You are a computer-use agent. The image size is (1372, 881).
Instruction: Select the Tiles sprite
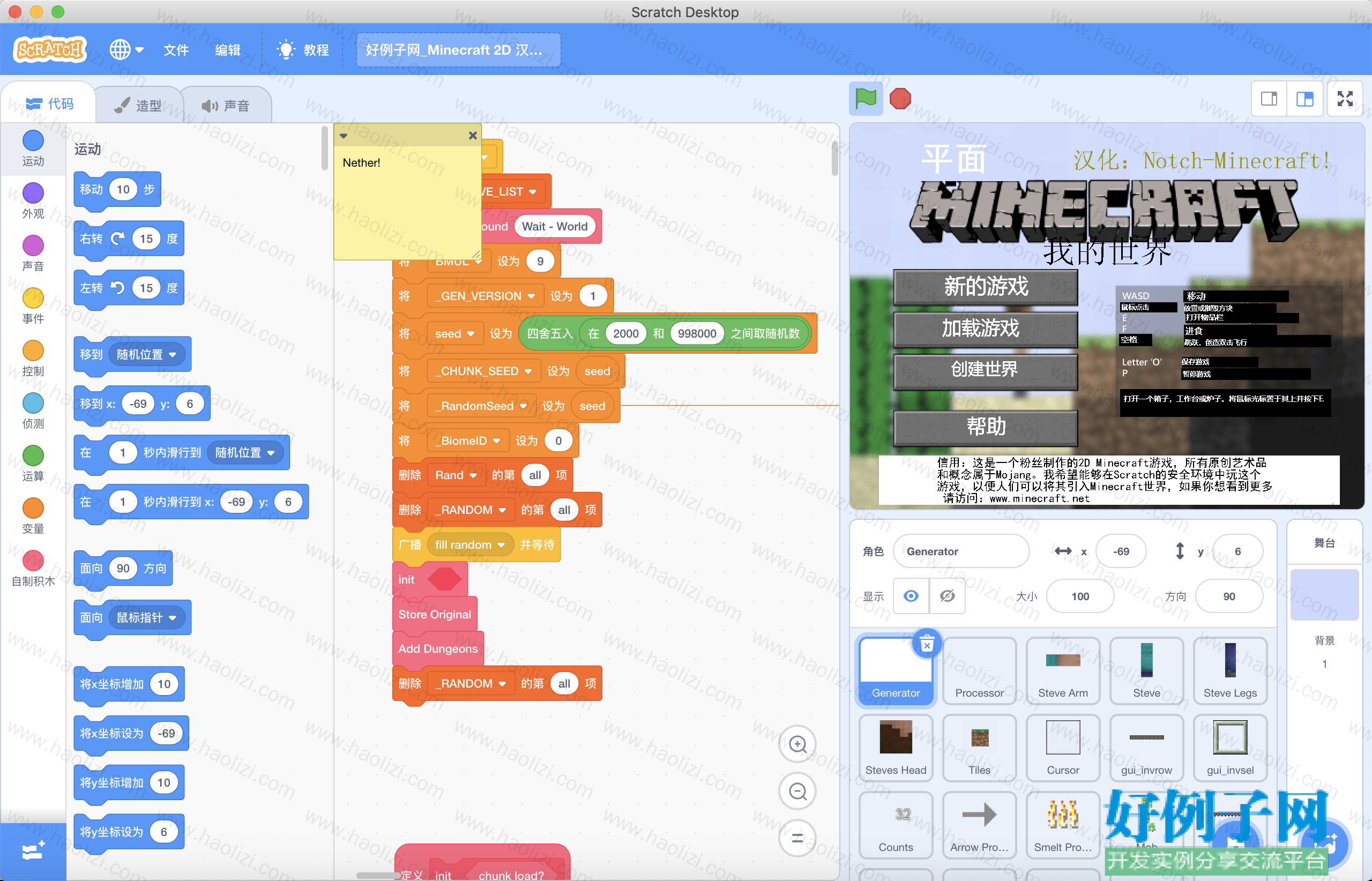point(980,749)
